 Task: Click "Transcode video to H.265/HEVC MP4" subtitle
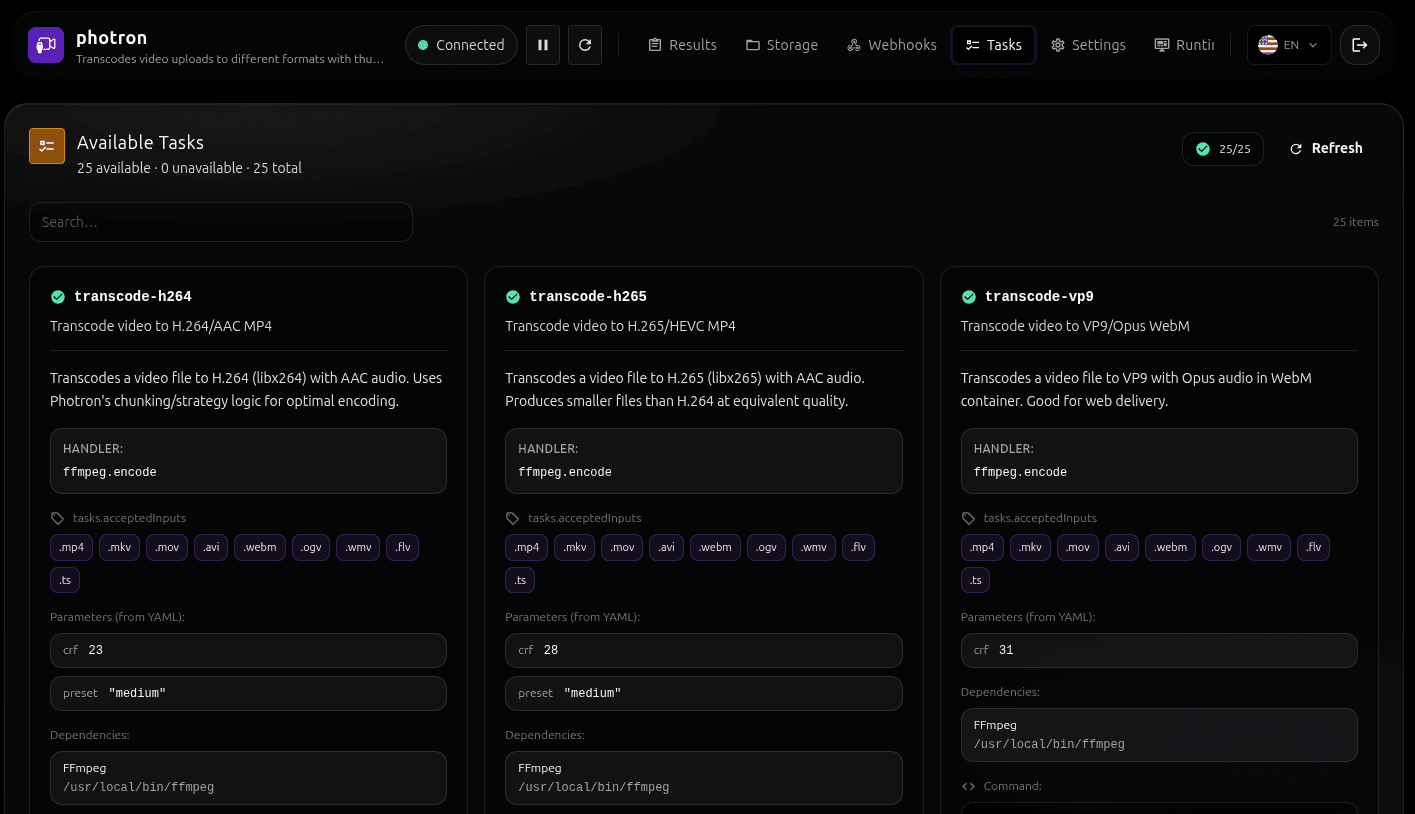620,326
